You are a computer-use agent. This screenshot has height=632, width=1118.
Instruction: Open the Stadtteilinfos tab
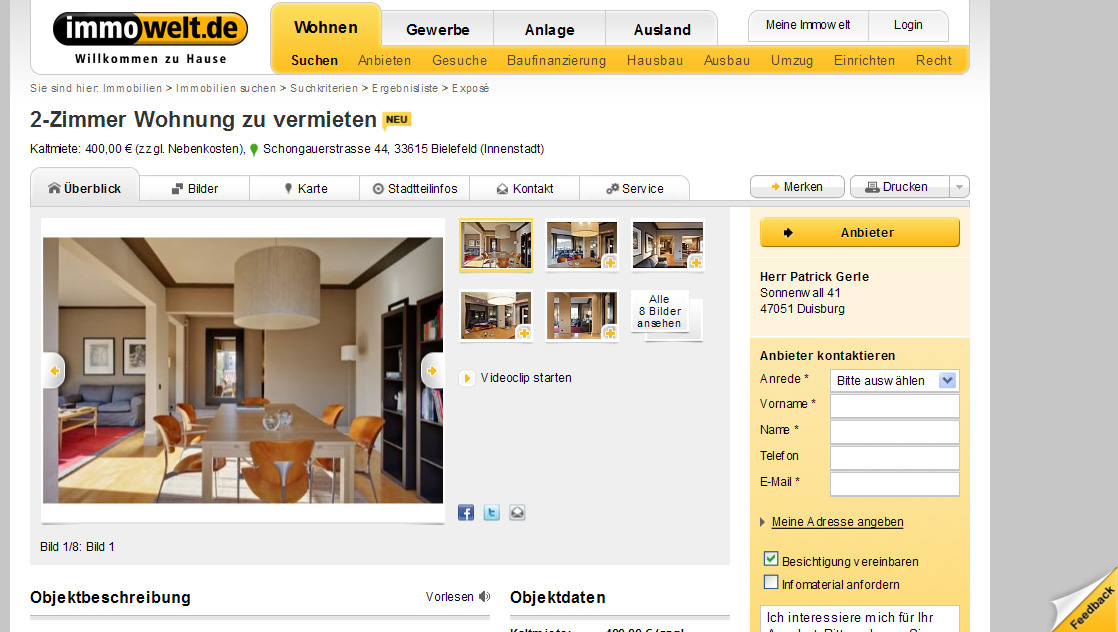pyautogui.click(x=415, y=188)
